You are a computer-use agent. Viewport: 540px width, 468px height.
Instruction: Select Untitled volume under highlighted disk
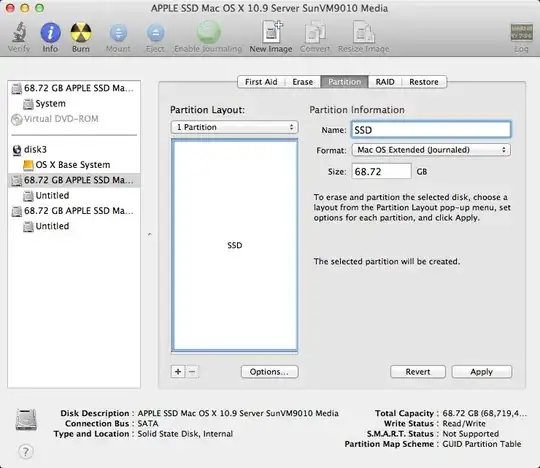point(74,195)
